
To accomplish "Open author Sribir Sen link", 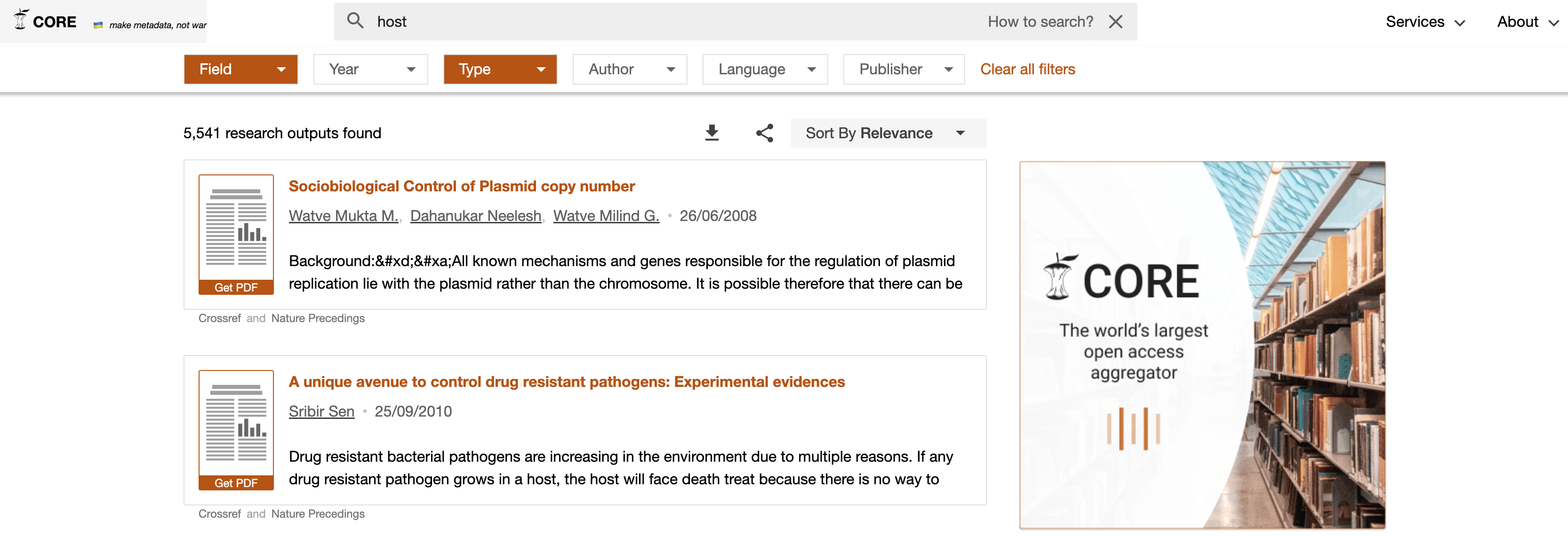I will point(321,411).
